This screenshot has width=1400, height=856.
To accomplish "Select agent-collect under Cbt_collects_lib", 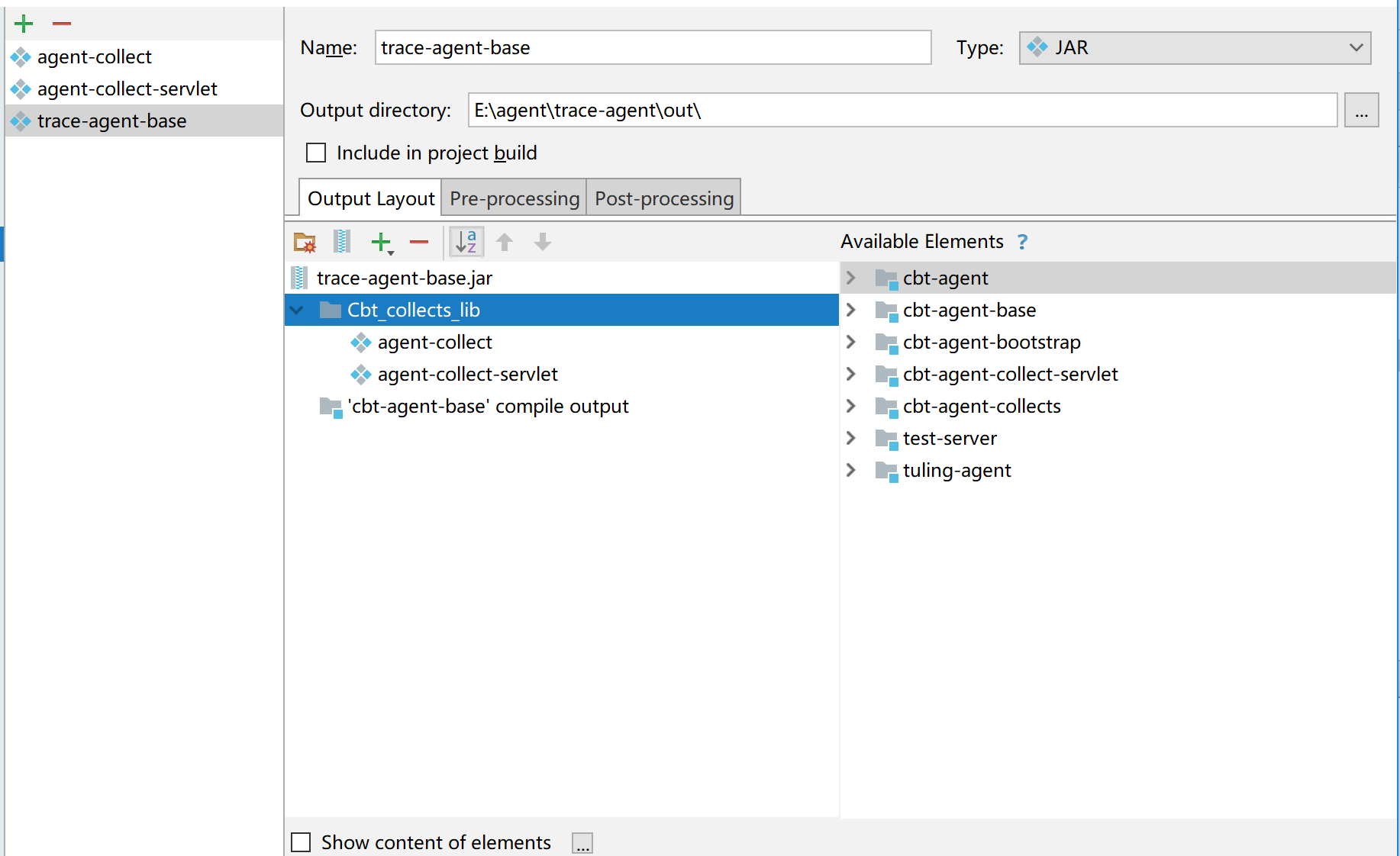I will click(x=434, y=342).
